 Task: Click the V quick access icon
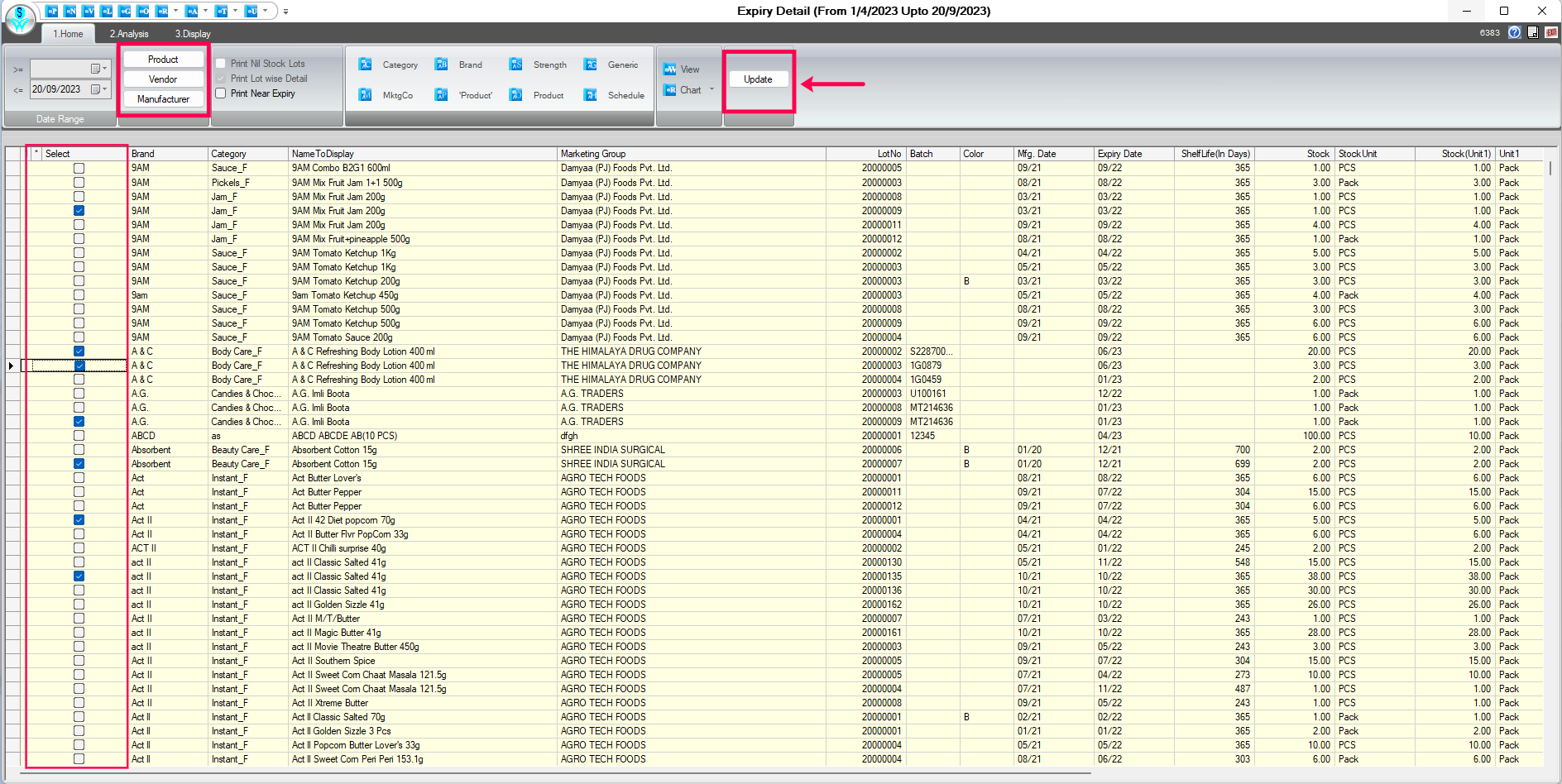click(88, 11)
